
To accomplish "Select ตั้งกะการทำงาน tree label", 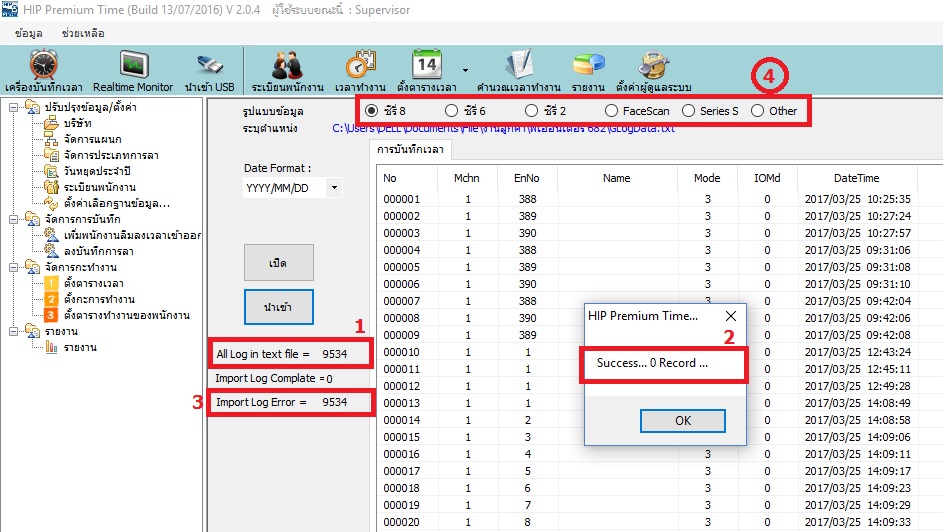I will click(x=99, y=299).
